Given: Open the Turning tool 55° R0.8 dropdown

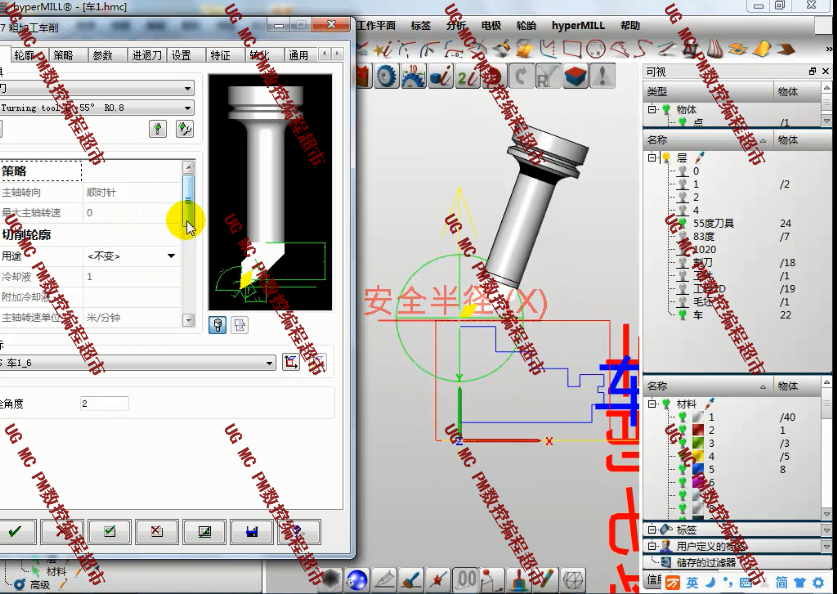Looking at the screenshot, I should point(187,108).
